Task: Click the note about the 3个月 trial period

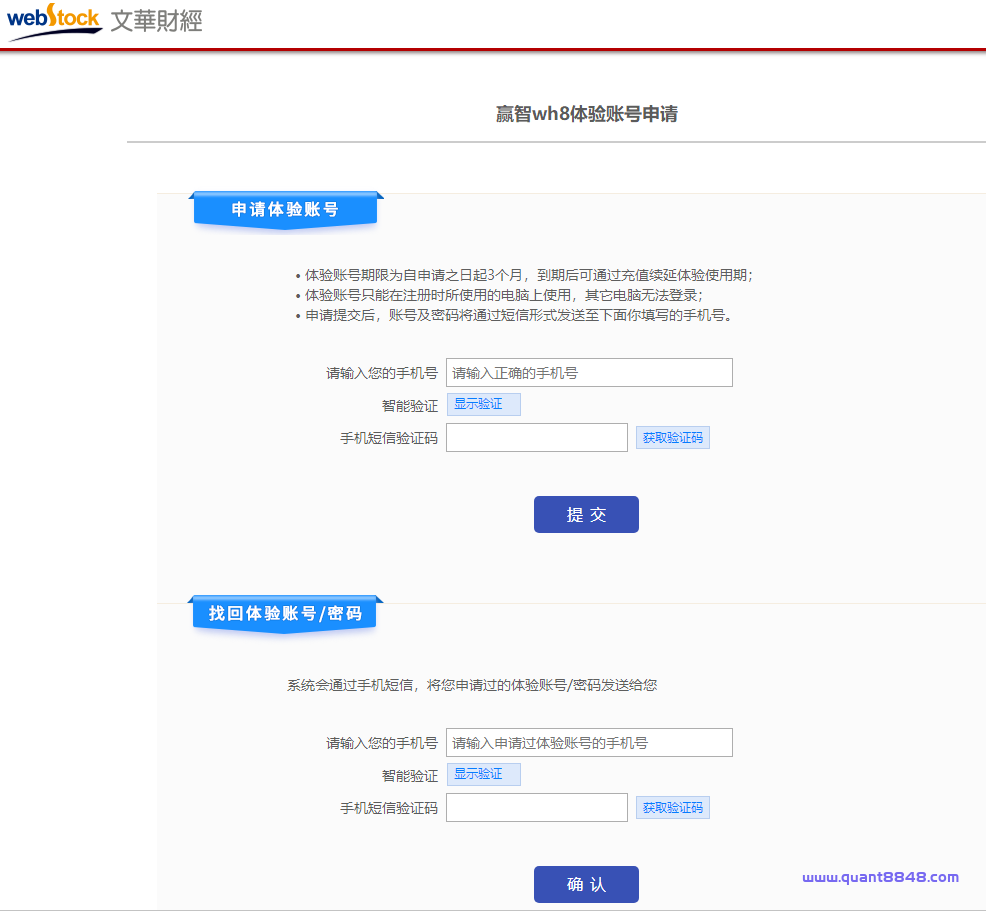Action: click(x=528, y=275)
